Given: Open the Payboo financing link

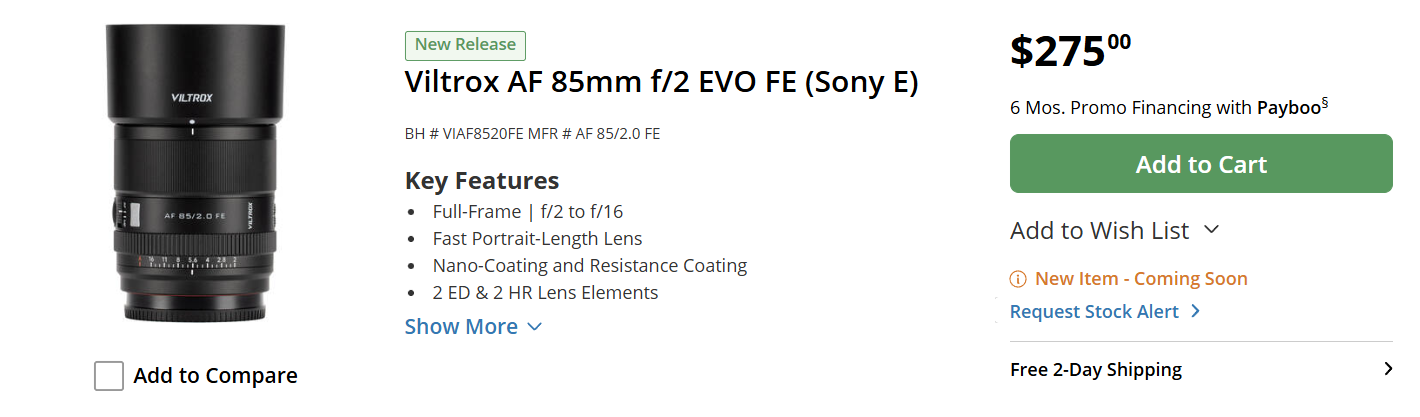Looking at the screenshot, I should [1288, 108].
